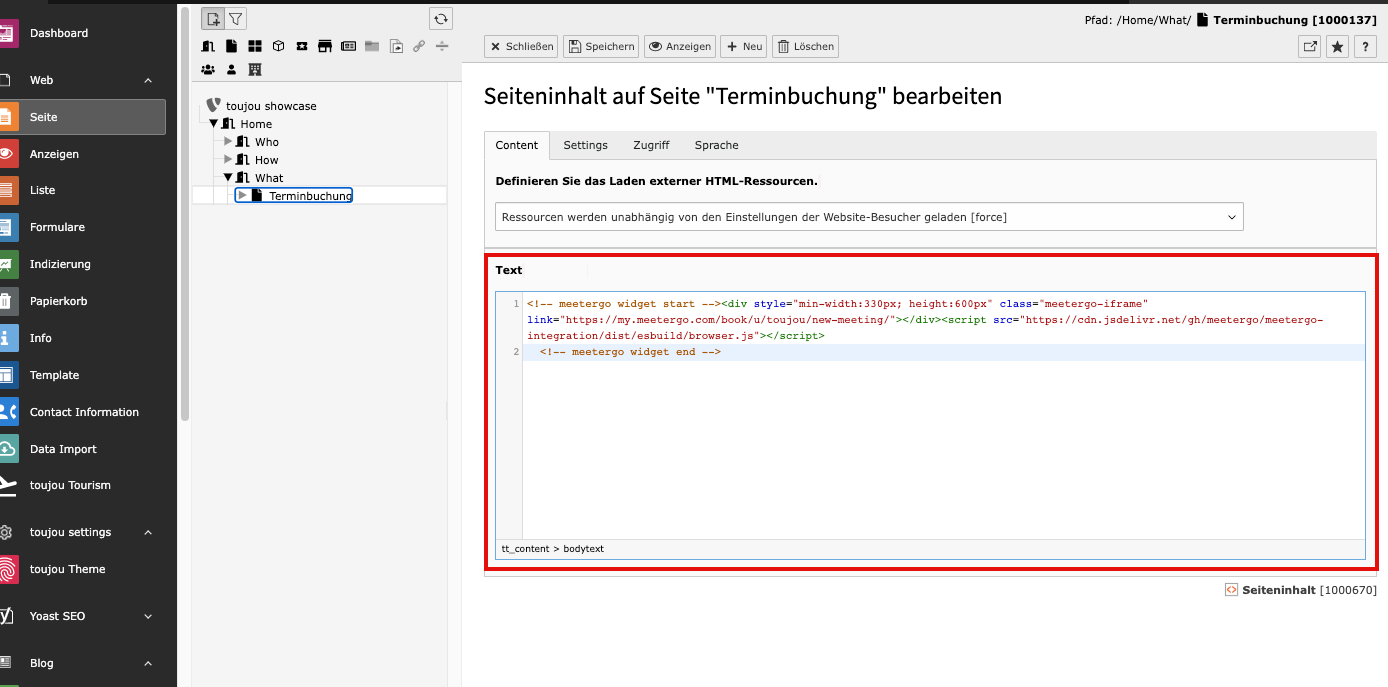Viewport: 1388px width, 687px height.
Task: Refresh the page tree with the reload icon
Action: click(441, 18)
